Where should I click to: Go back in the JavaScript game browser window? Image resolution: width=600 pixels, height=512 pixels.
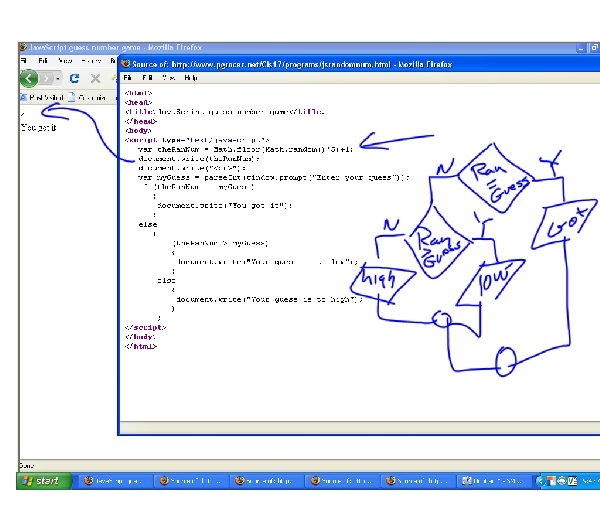point(29,78)
